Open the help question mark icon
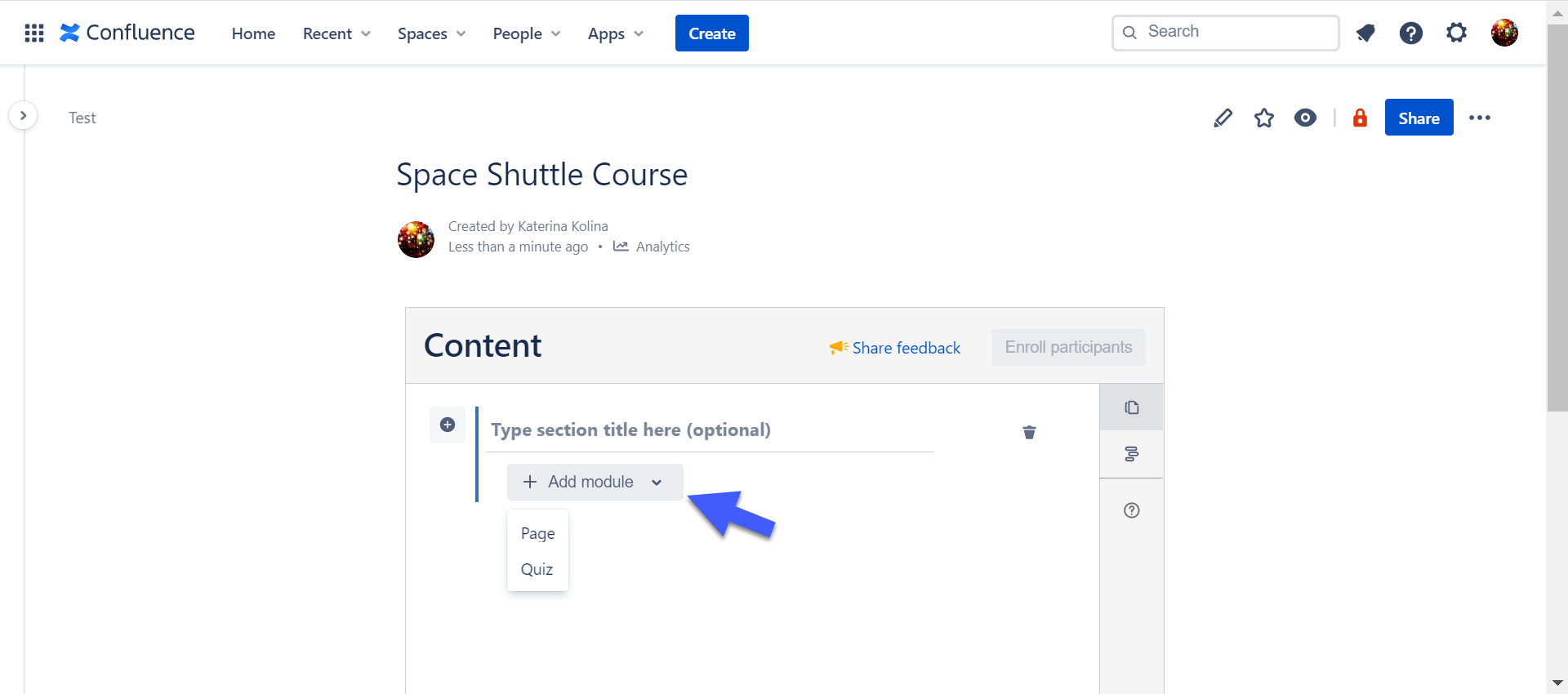Viewport: 1568px width, 694px height. pyautogui.click(x=1410, y=33)
